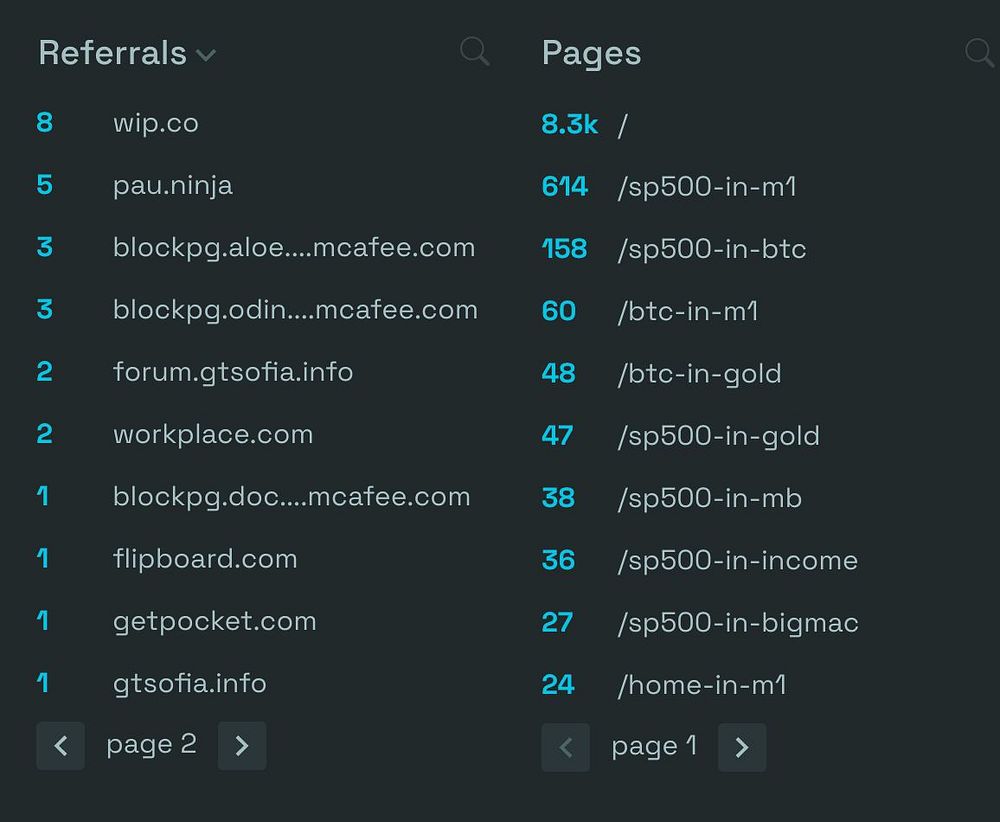Open the Referrals dropdown chevron
1000x822 pixels.
tap(206, 55)
